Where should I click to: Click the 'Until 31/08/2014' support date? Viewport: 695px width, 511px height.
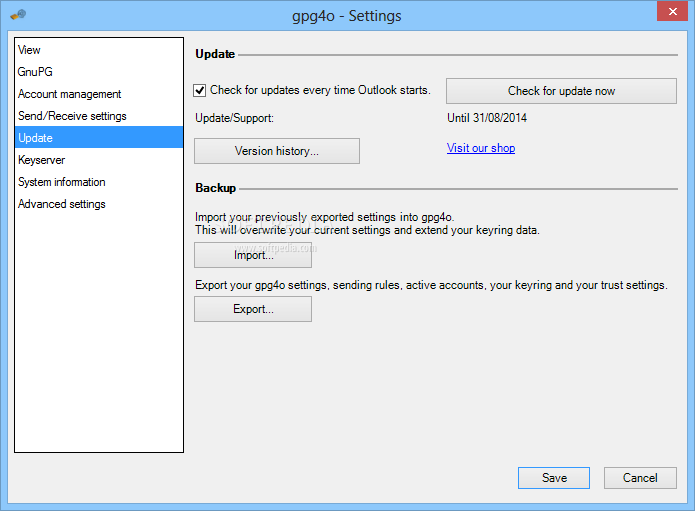pyautogui.click(x=487, y=118)
